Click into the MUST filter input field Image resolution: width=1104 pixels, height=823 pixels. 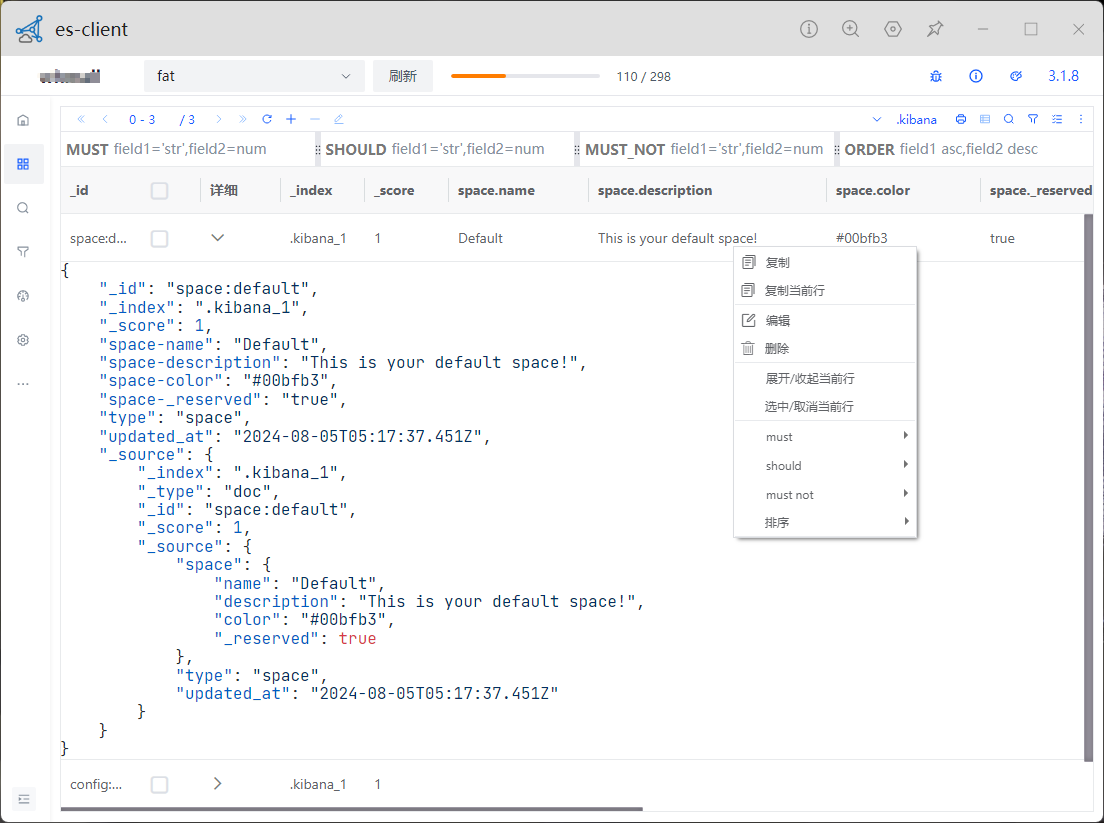(x=210, y=149)
